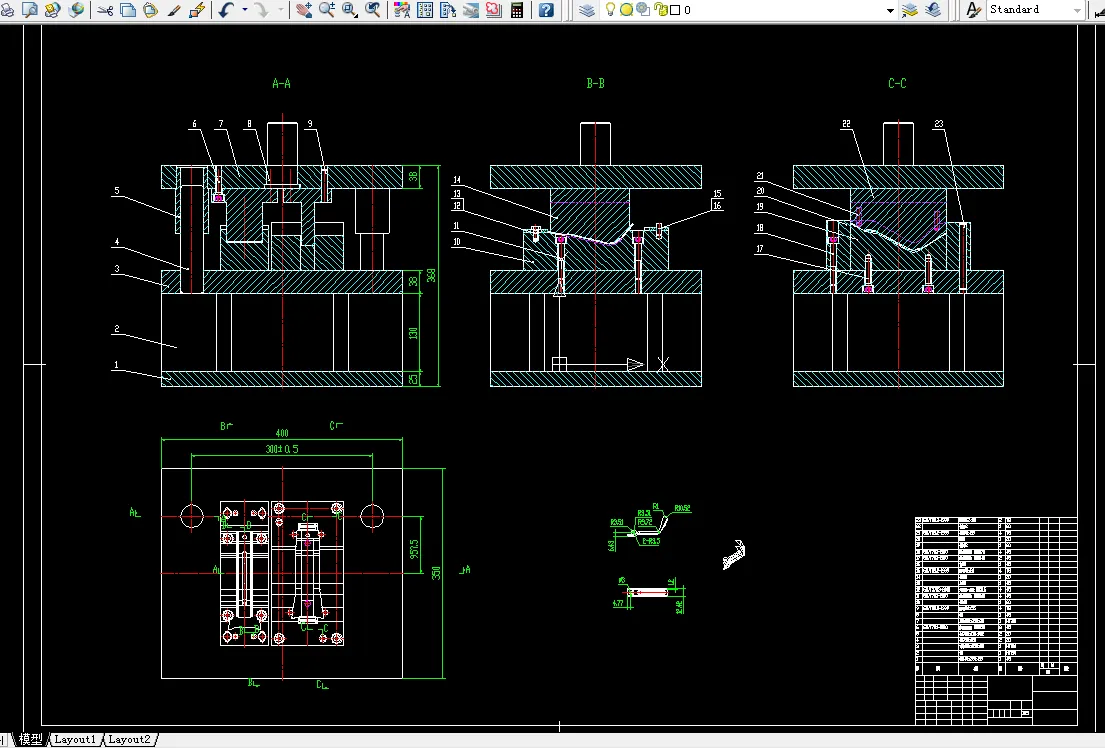Open the QuickCalc calculator
This screenshot has height=748, width=1105.
pos(517,10)
